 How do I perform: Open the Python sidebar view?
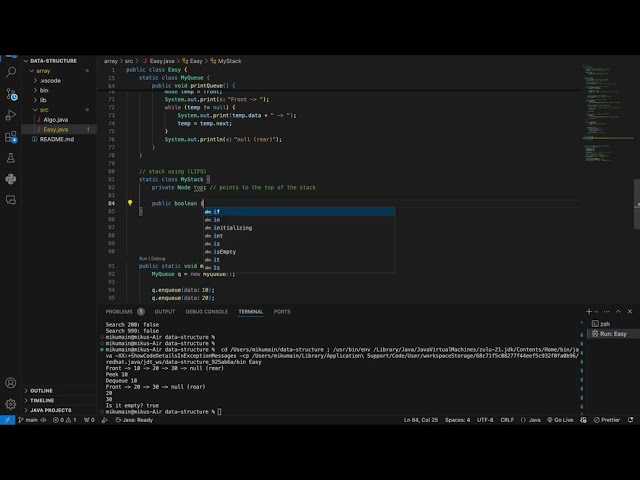[x=11, y=179]
